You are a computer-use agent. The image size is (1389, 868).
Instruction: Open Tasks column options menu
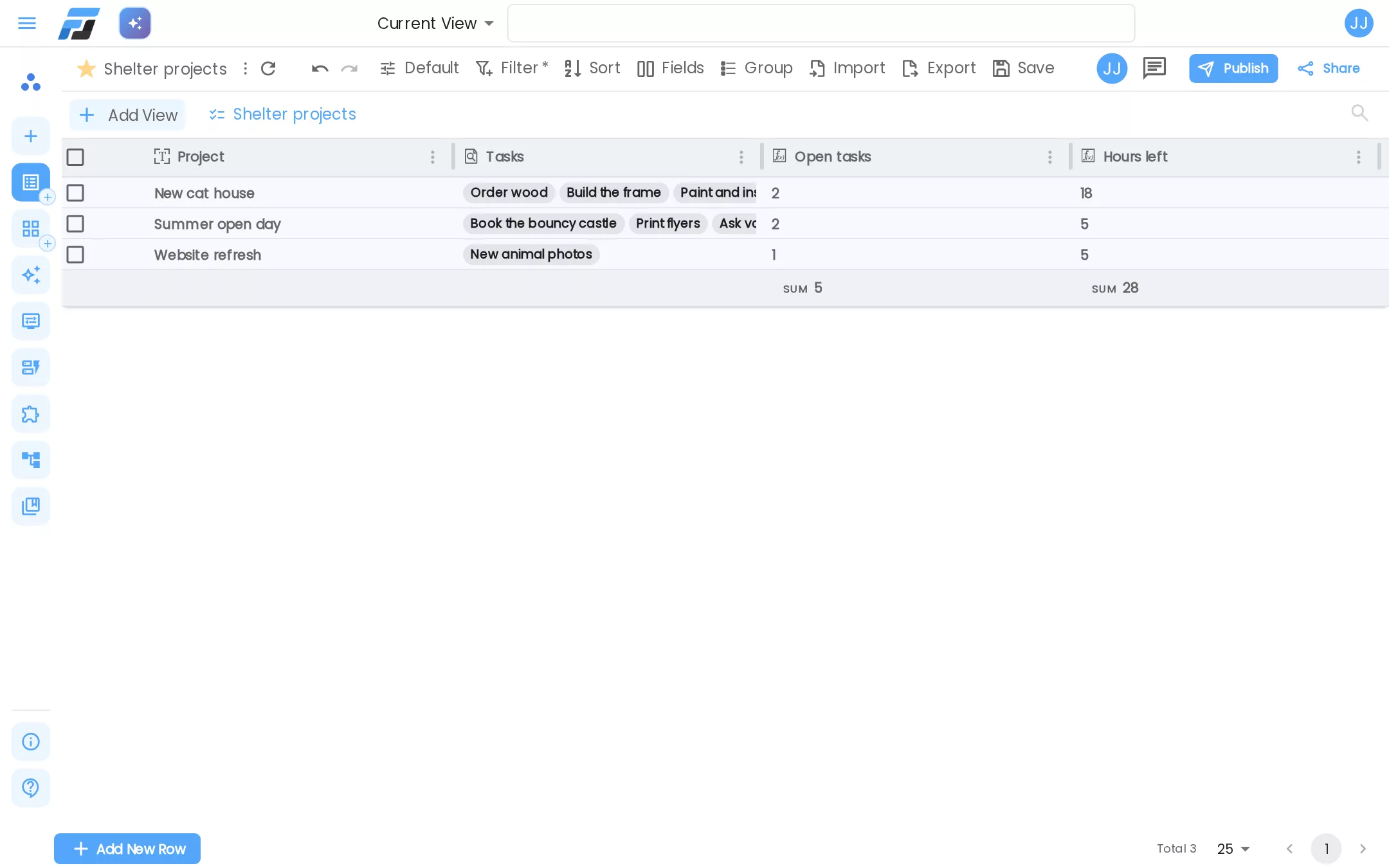coord(741,157)
